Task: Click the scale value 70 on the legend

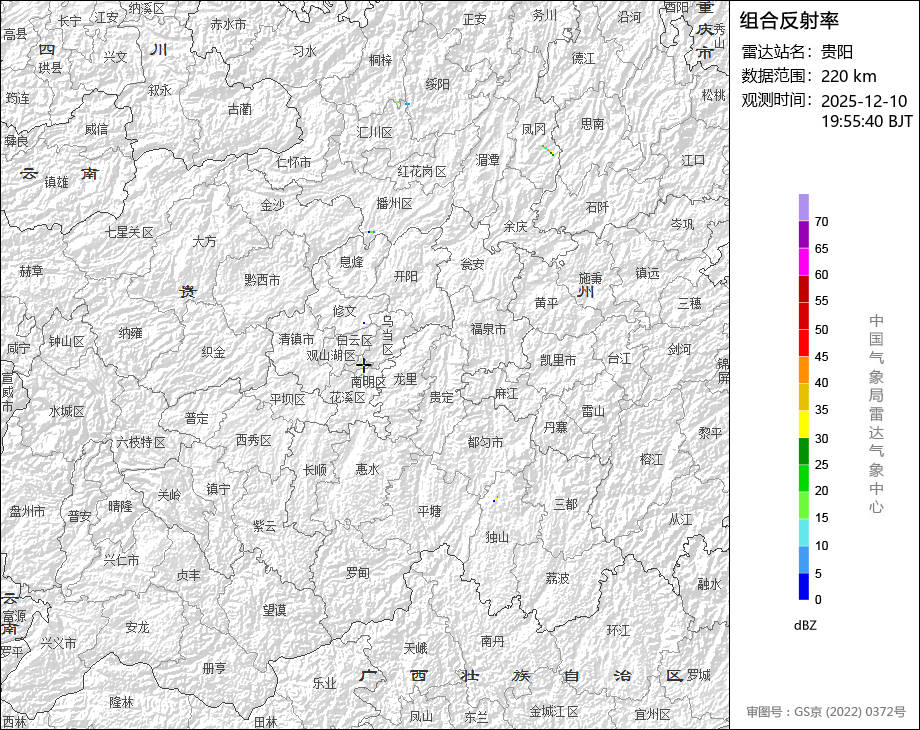Action: (x=821, y=222)
